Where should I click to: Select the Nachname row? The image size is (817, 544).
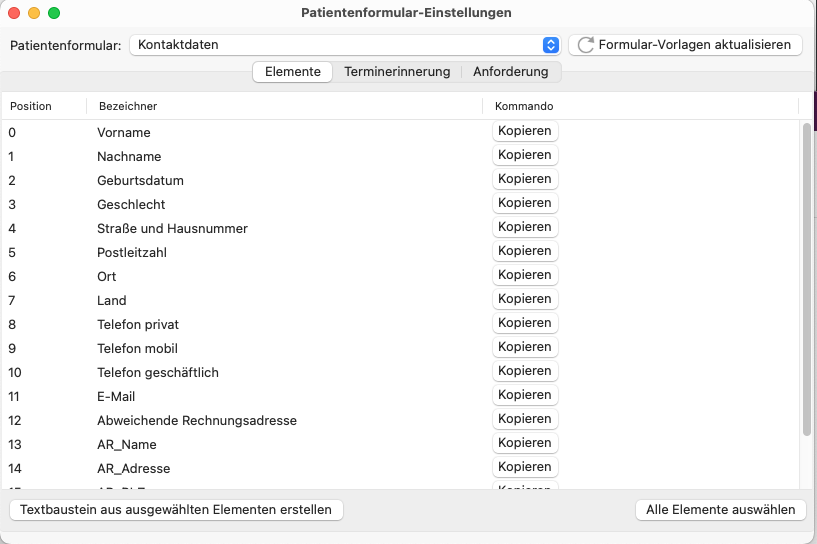point(129,157)
